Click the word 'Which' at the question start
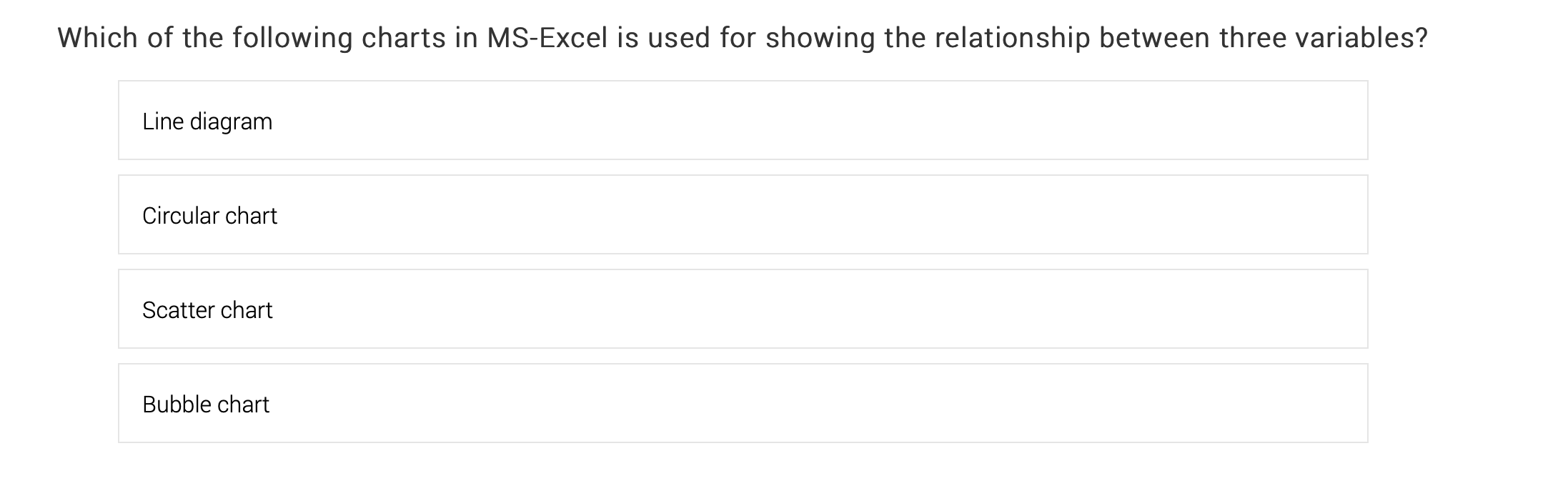This screenshot has width=1568, height=486. [x=98, y=38]
